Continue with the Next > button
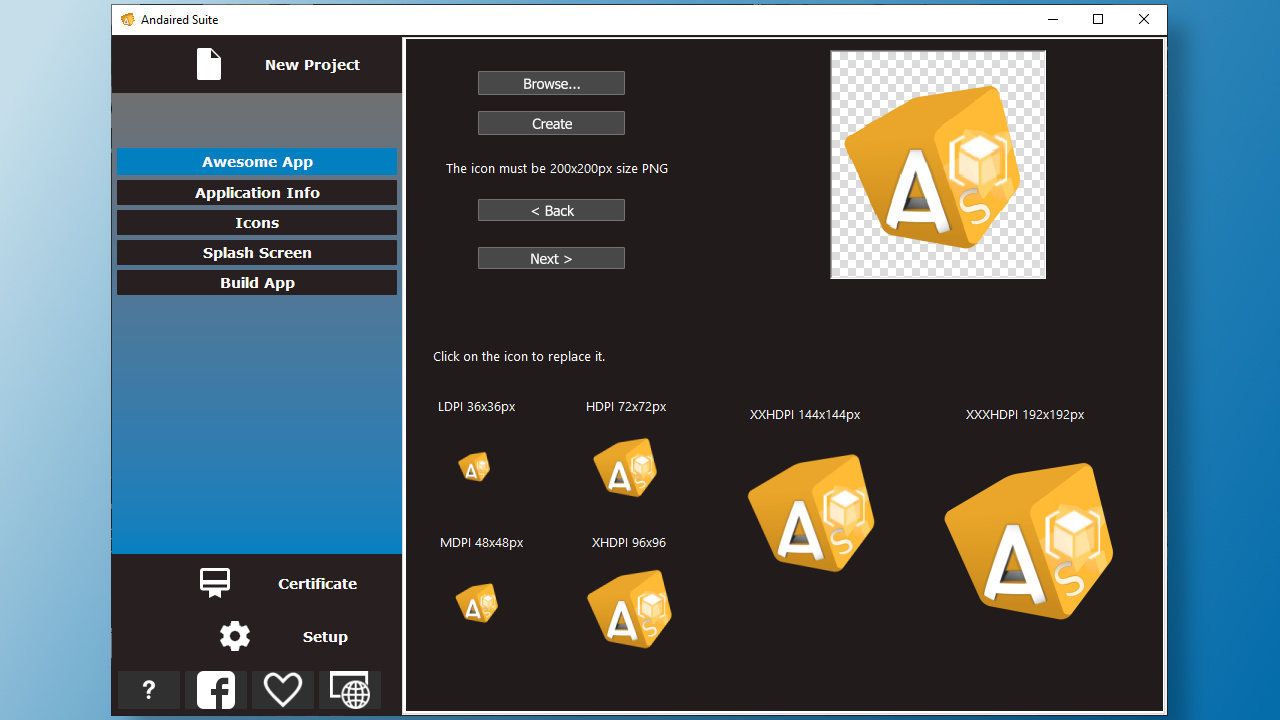The height and width of the screenshot is (720, 1280). [551, 258]
